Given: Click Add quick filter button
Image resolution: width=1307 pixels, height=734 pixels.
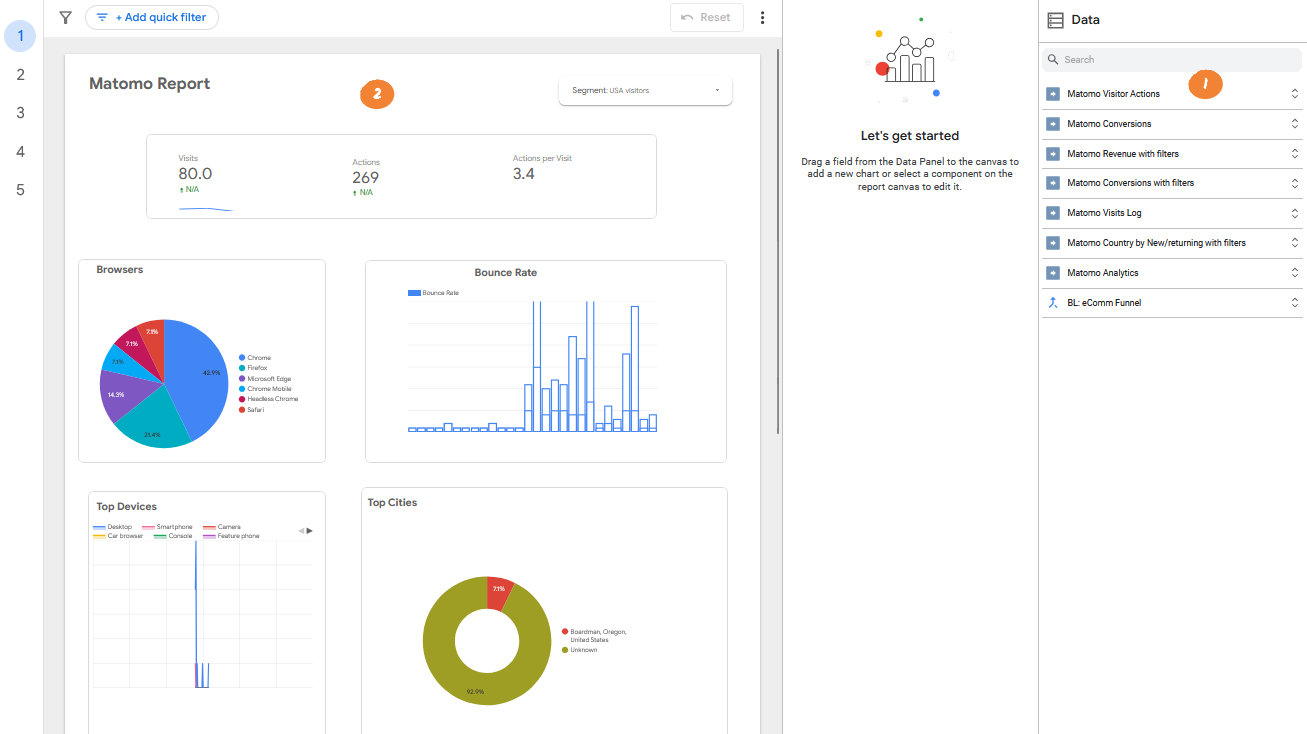Looking at the screenshot, I should coord(152,17).
